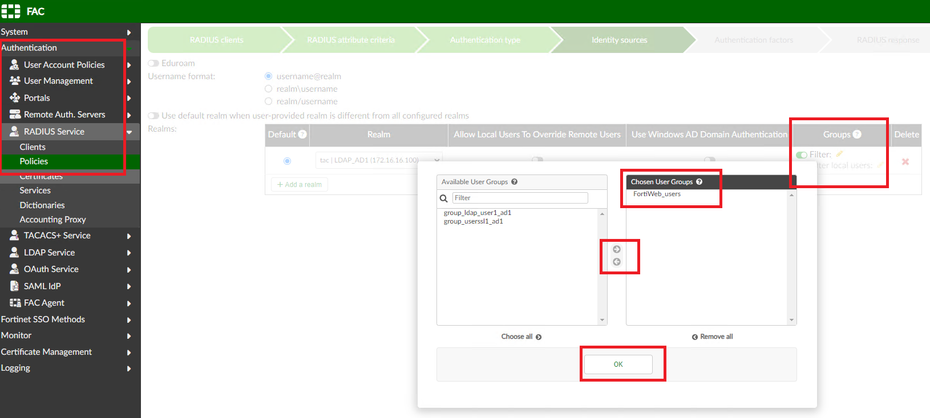Viewport: 930px width, 418px height.
Task: Click the LDAP Service icon
Action: (x=14, y=252)
